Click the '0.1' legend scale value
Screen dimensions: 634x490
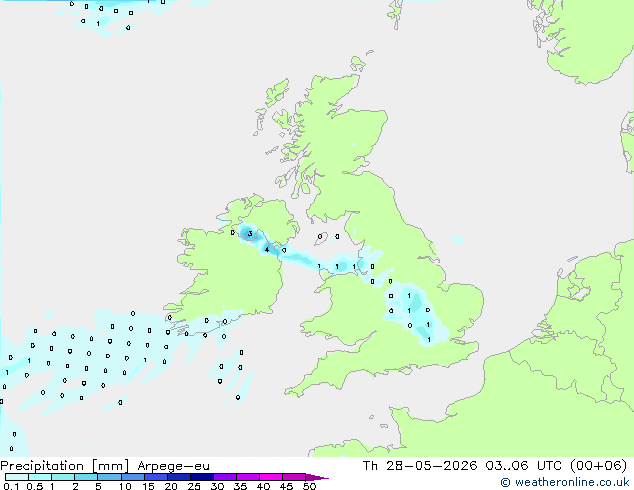pyautogui.click(x=11, y=486)
